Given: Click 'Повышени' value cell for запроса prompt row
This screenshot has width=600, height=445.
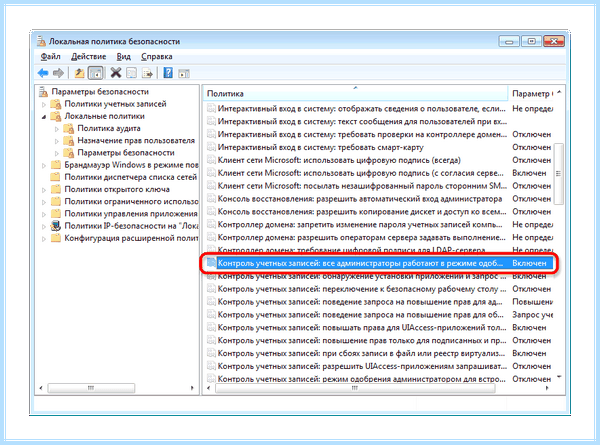Looking at the screenshot, I should pos(533,302).
